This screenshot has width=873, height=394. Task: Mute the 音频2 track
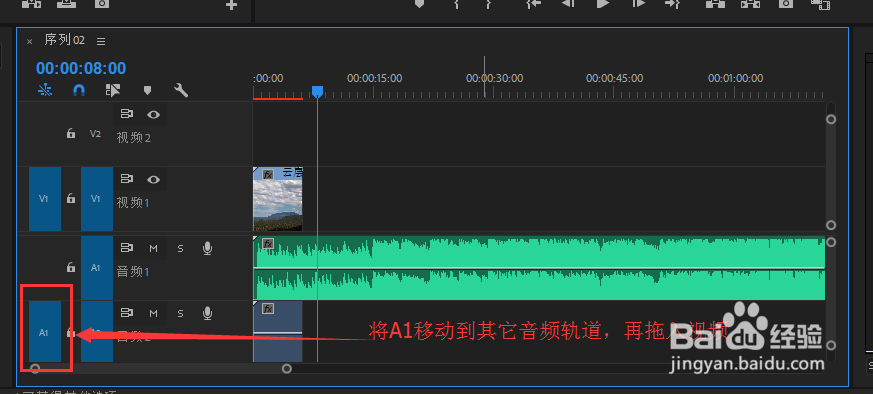pos(154,313)
